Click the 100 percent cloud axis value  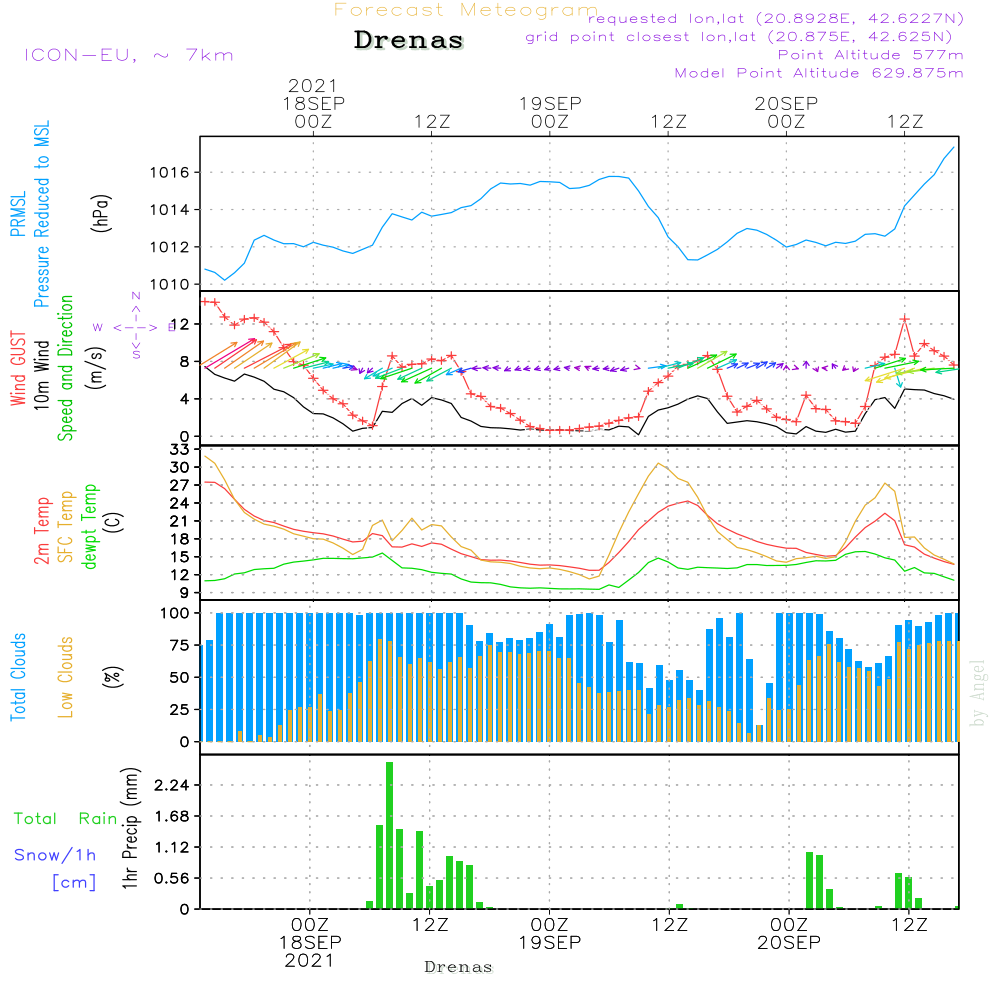175,613
